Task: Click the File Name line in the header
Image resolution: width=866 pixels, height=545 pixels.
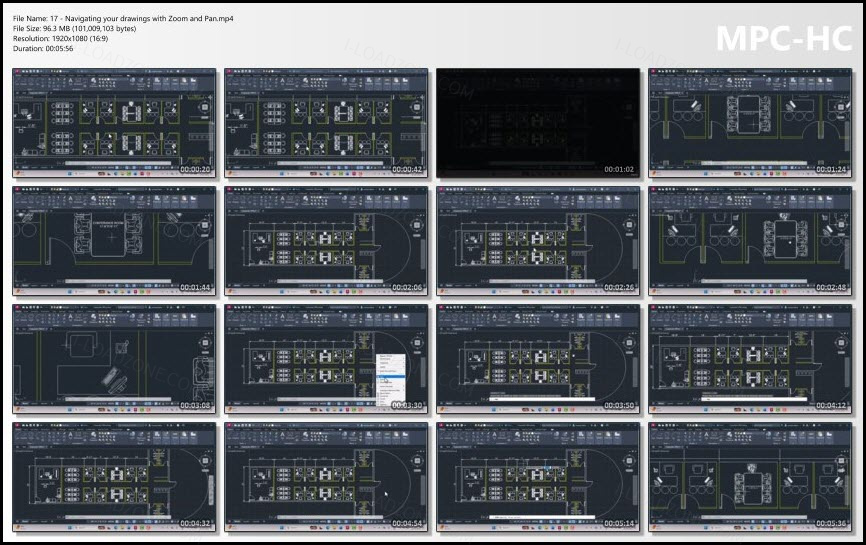Action: point(123,18)
